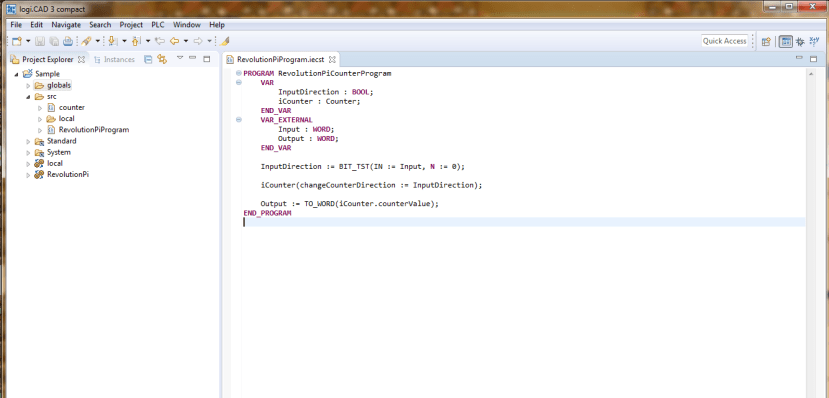Viewport: 829px width, 398px height.
Task: Select the counter file in tree
Action: (x=71, y=107)
